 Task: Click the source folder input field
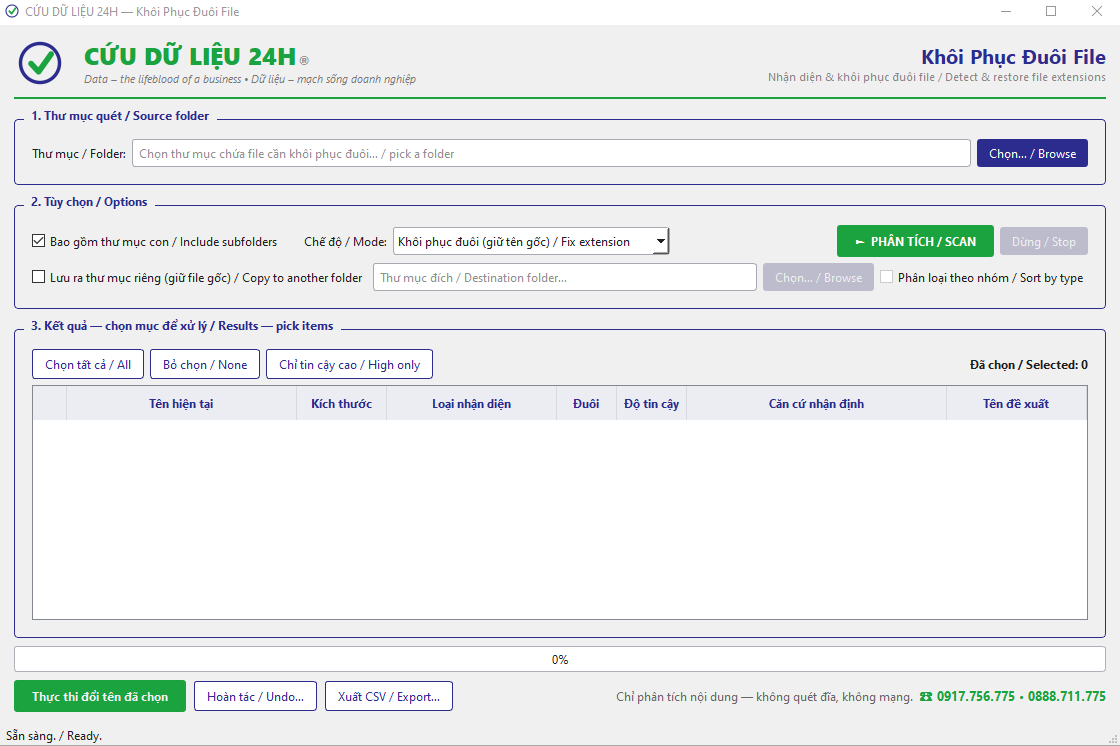551,154
